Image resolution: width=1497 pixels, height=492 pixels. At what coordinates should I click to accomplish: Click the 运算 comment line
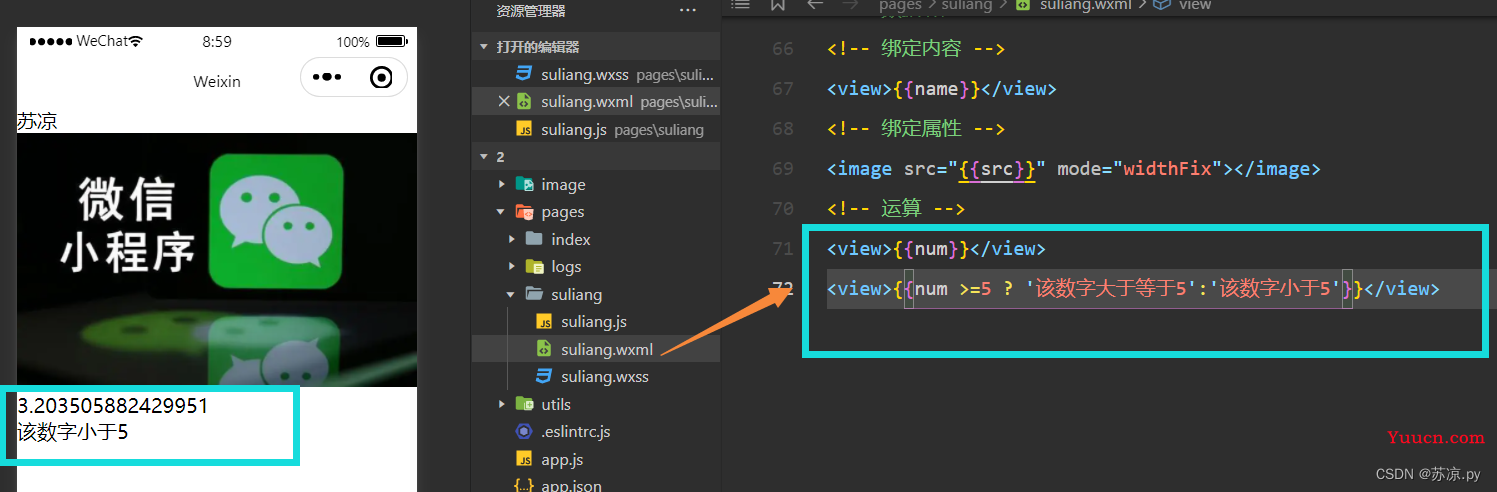click(895, 209)
